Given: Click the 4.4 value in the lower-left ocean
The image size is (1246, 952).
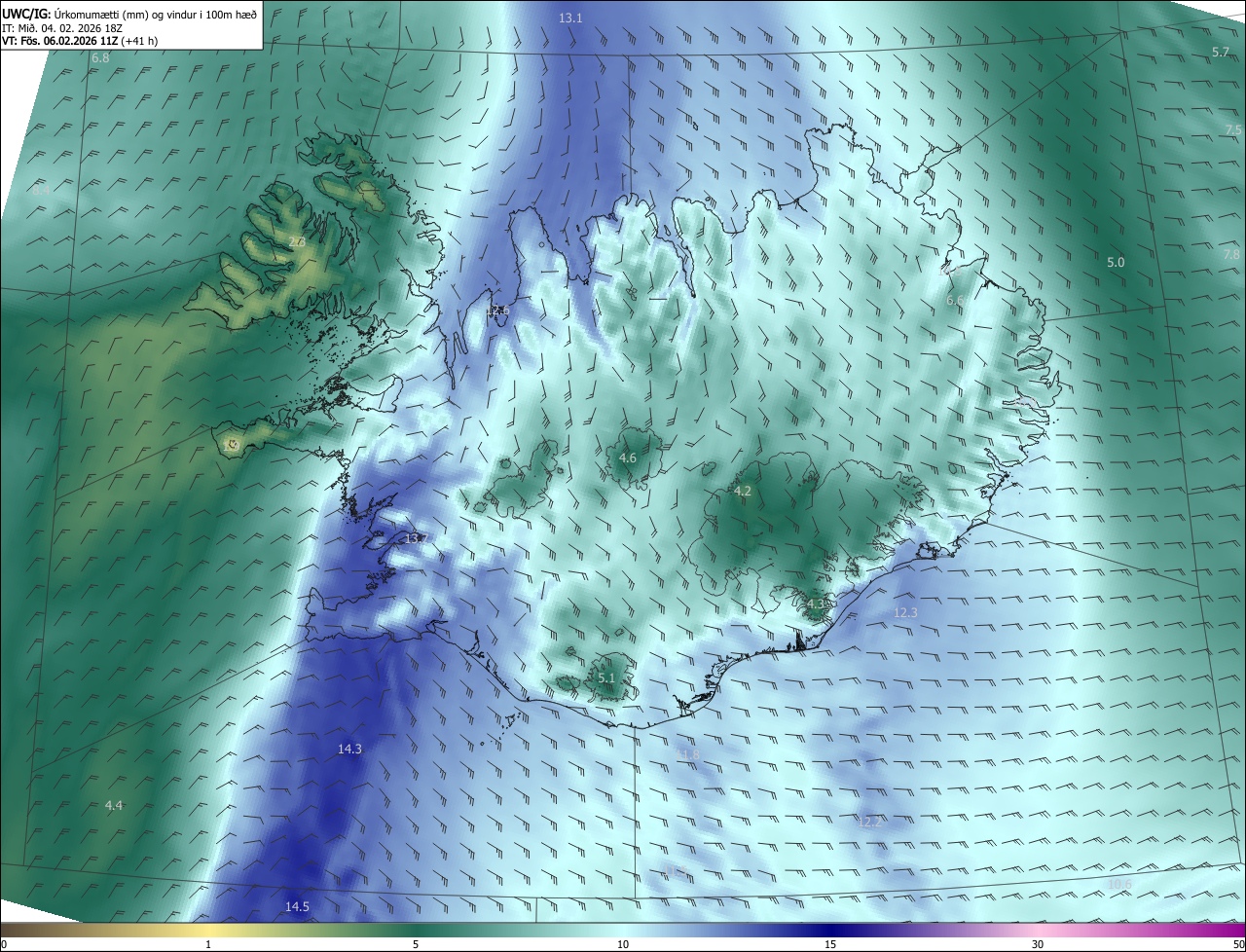Looking at the screenshot, I should (114, 806).
